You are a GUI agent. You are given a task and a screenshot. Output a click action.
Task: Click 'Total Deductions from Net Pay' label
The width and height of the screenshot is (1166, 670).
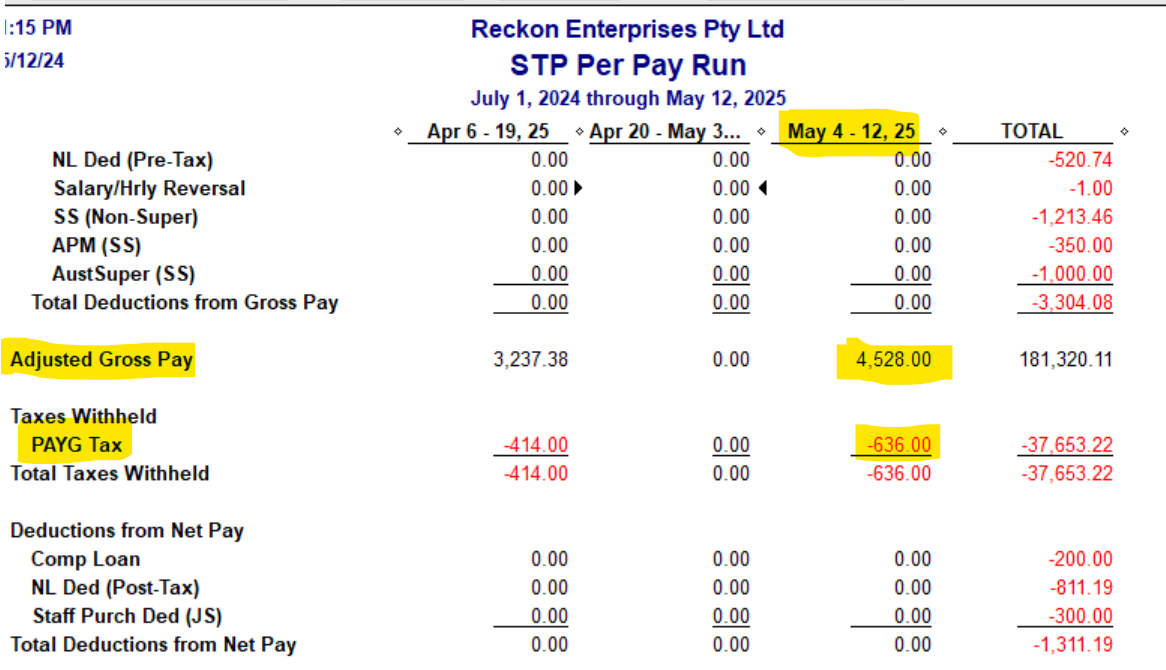153,645
